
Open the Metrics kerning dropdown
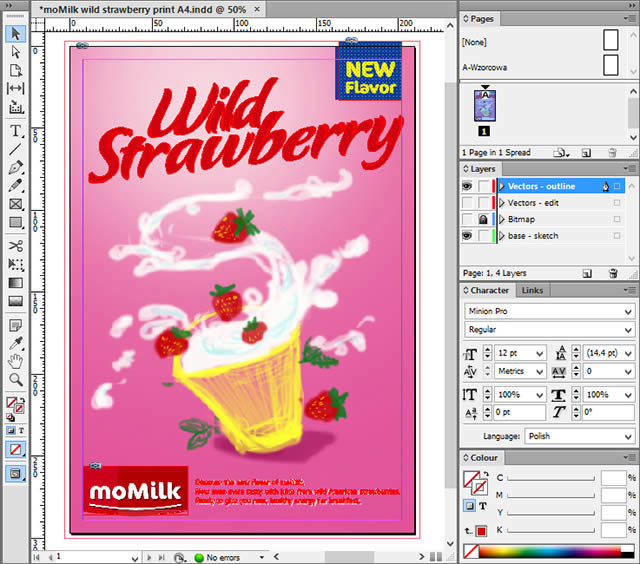(540, 371)
